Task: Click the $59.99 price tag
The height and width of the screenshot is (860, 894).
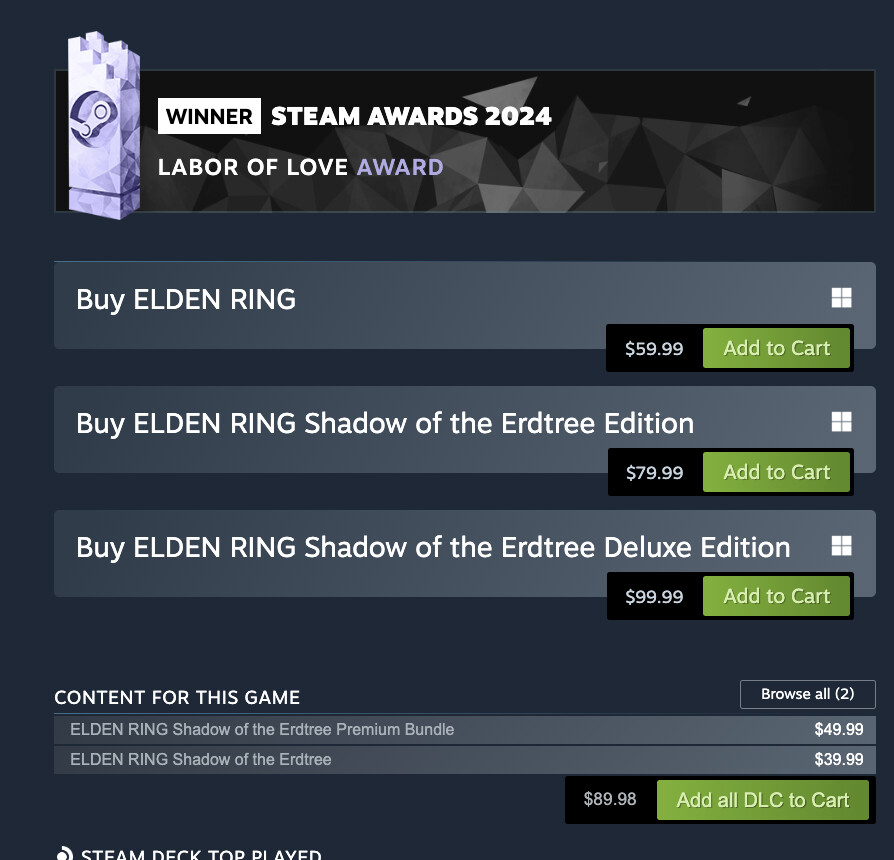Action: [x=654, y=349]
